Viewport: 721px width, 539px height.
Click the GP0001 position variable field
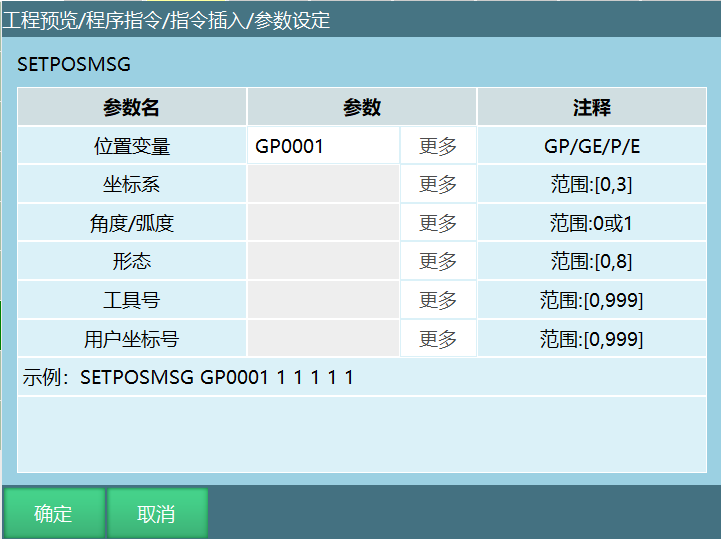tap(323, 146)
